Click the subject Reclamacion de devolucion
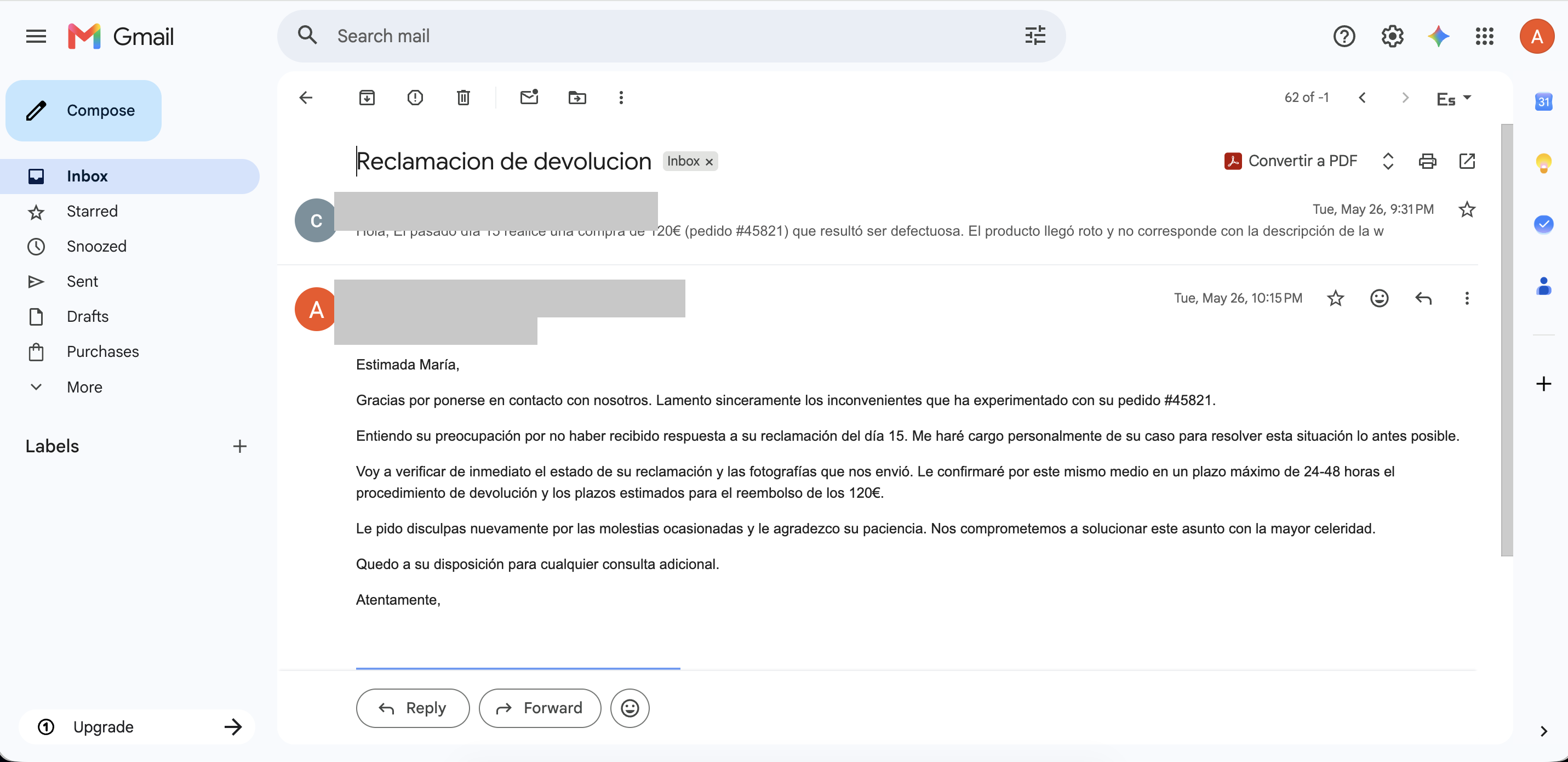 (x=504, y=161)
